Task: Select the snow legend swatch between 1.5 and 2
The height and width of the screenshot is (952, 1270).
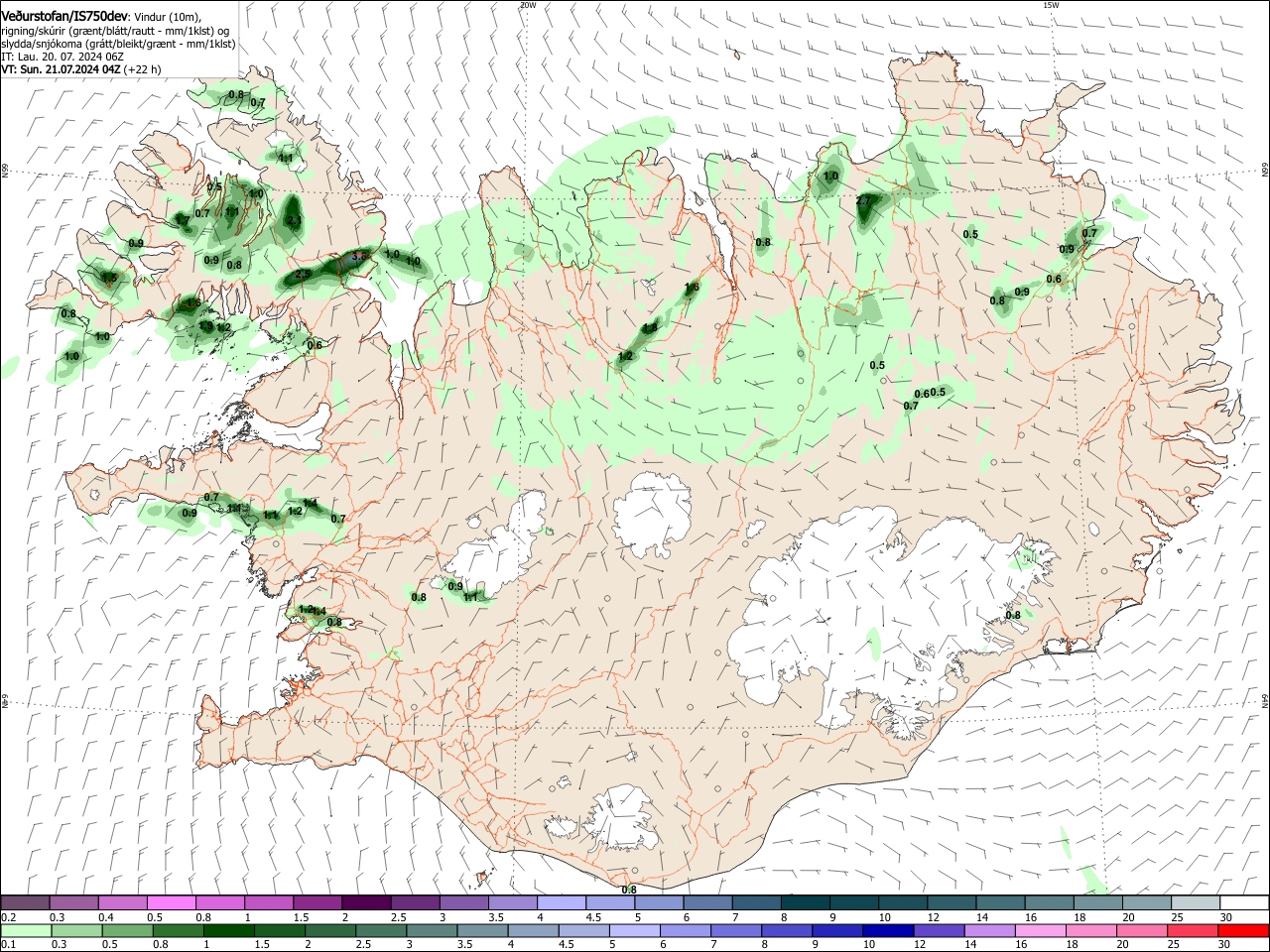Action: coord(317,902)
